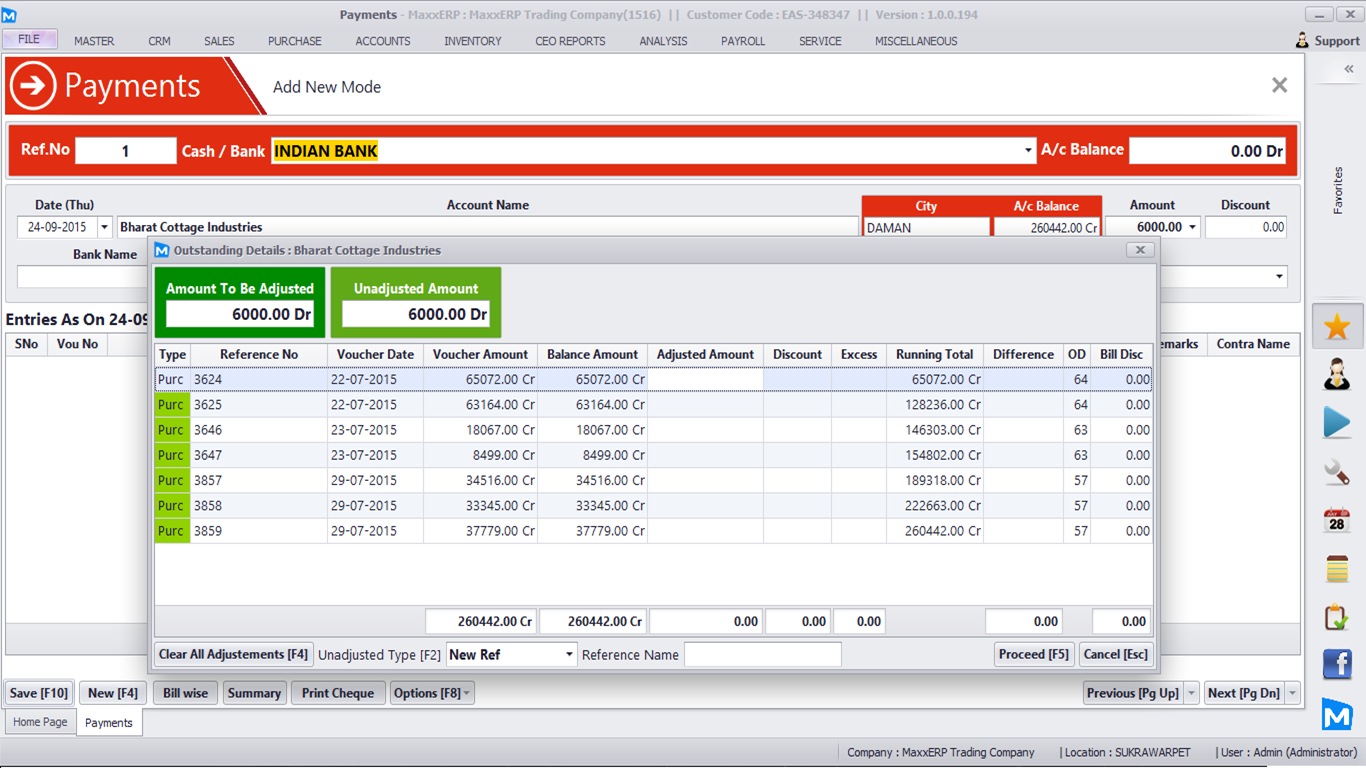Click the Proceed [F5] button

[x=1034, y=654]
